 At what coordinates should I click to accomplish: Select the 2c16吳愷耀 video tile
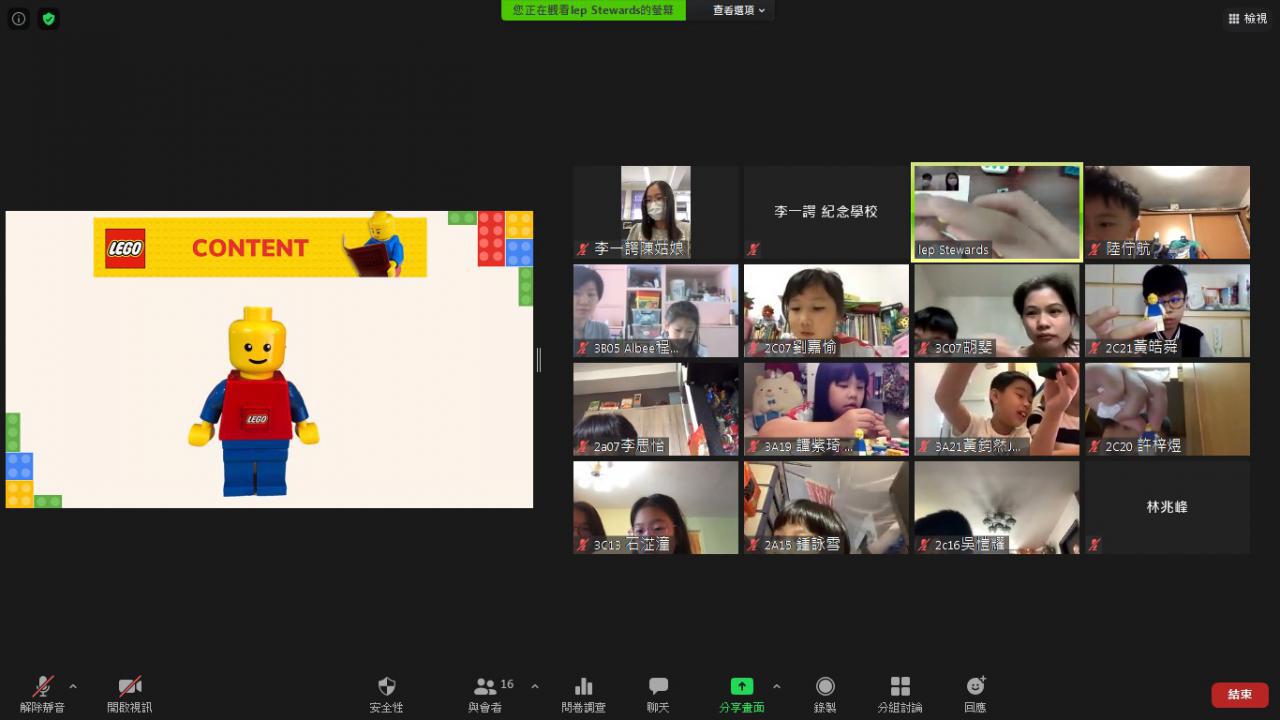tap(997, 507)
